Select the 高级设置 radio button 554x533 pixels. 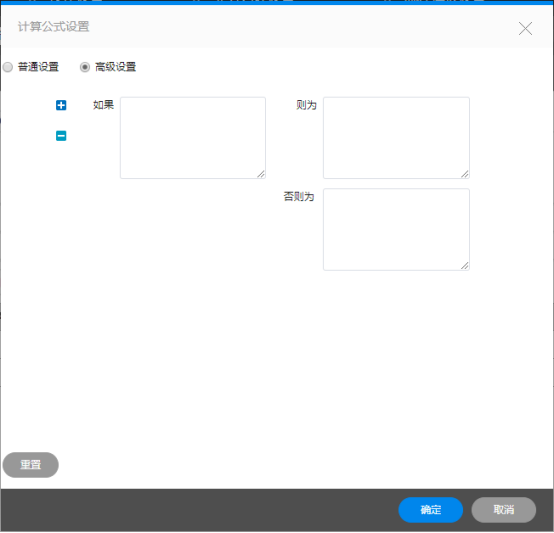coord(85,67)
